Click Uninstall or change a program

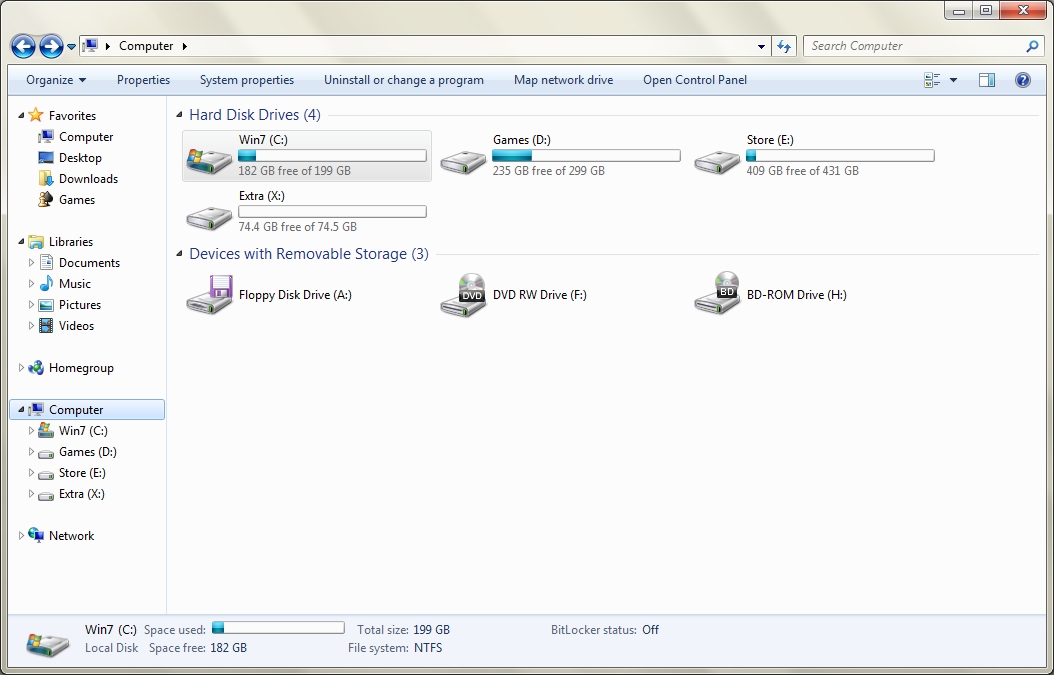coord(404,80)
